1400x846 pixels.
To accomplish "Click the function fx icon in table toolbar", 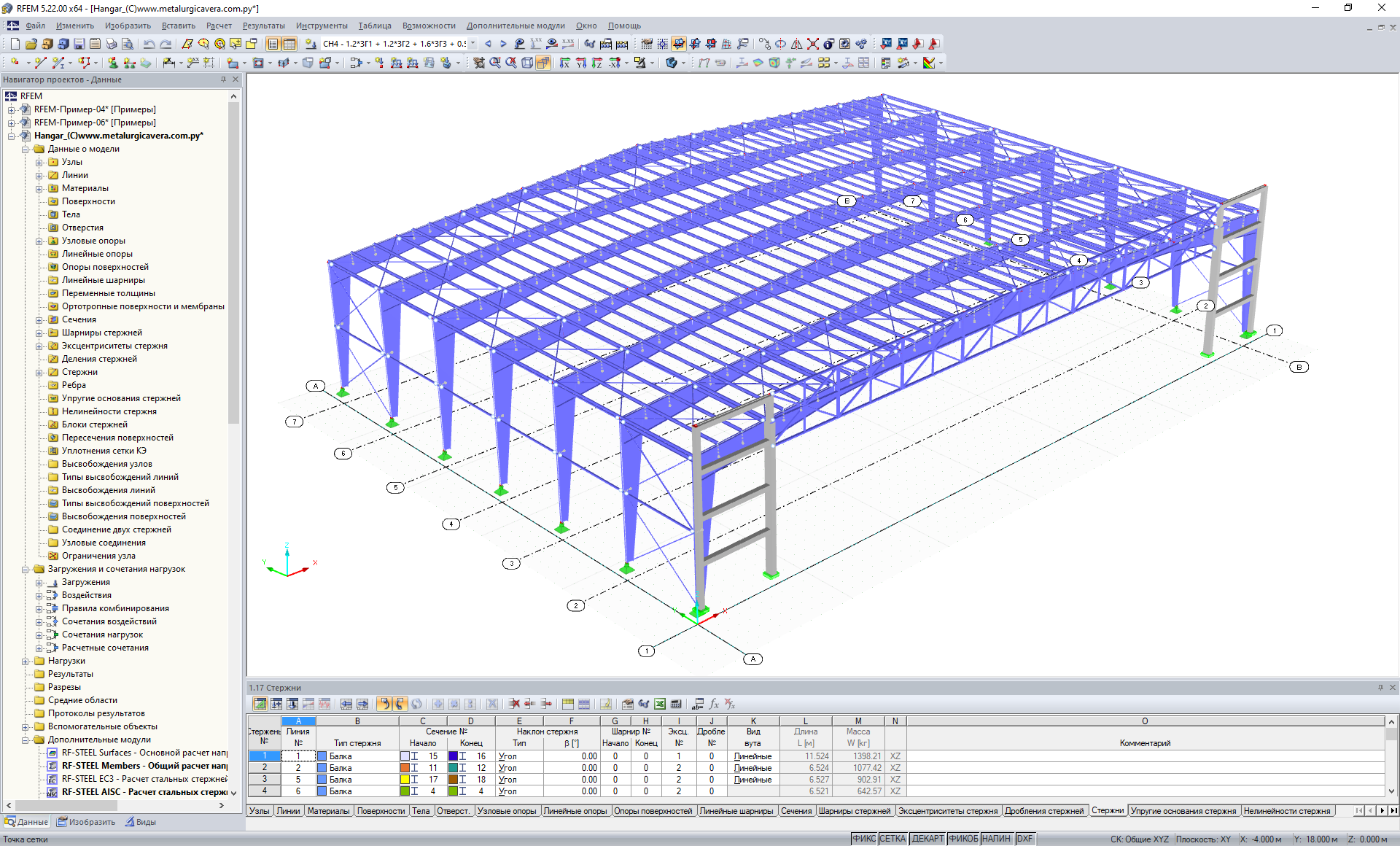I will pyautogui.click(x=714, y=704).
